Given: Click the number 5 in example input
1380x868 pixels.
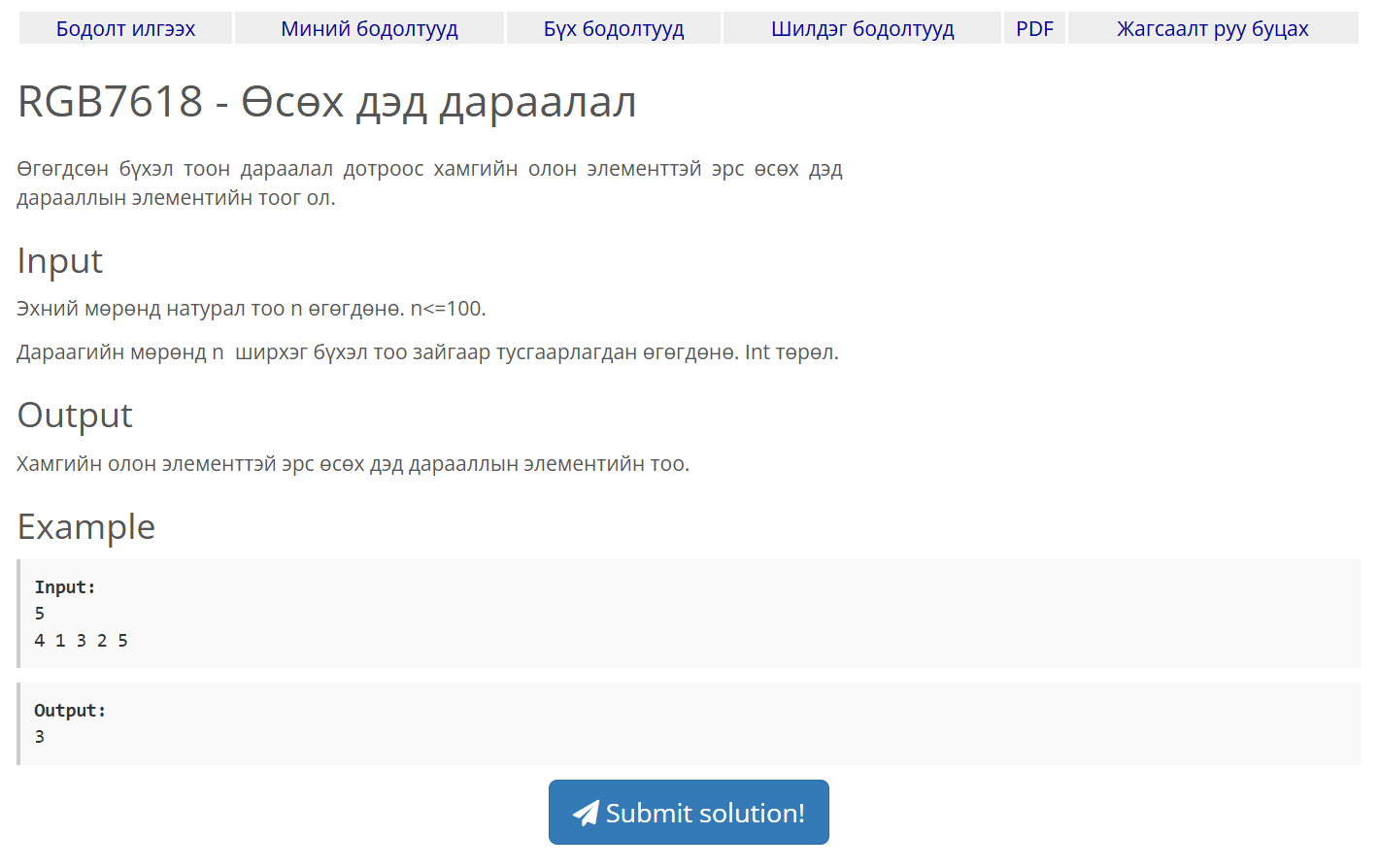Looking at the screenshot, I should pyautogui.click(x=39, y=613).
